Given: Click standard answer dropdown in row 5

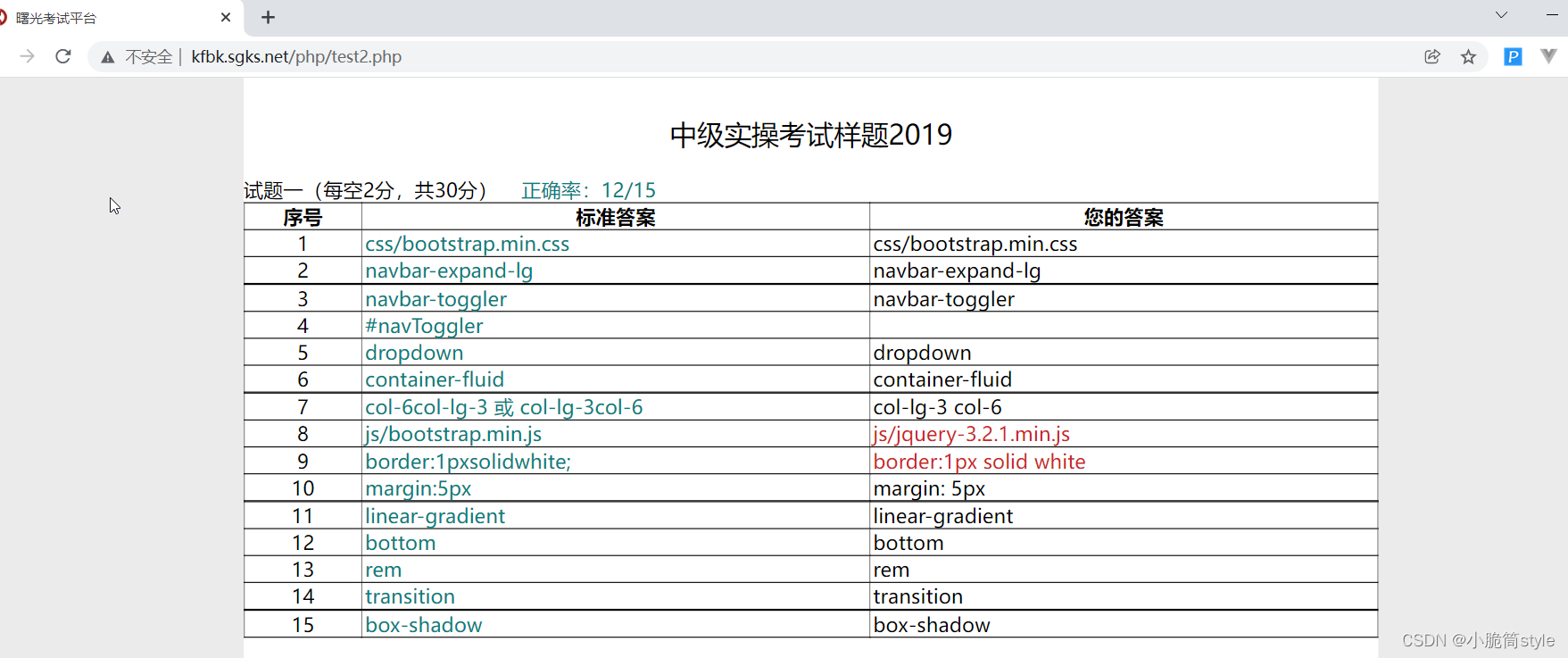Looking at the screenshot, I should 414,353.
